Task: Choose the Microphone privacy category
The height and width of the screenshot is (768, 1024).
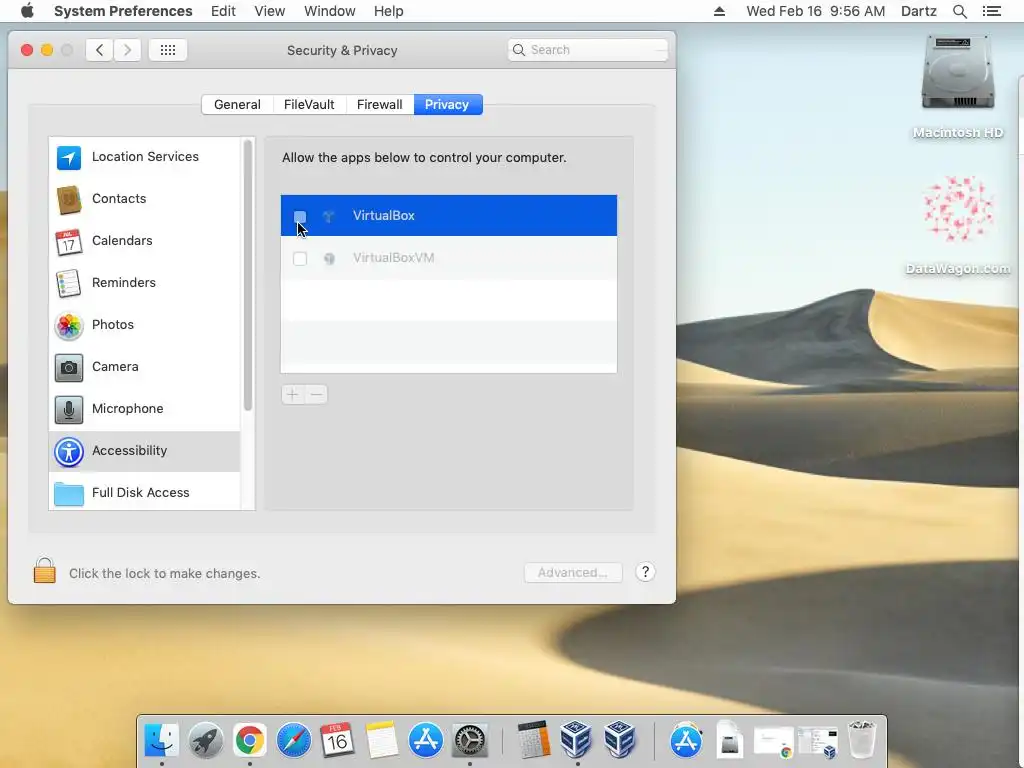Action: point(144,409)
